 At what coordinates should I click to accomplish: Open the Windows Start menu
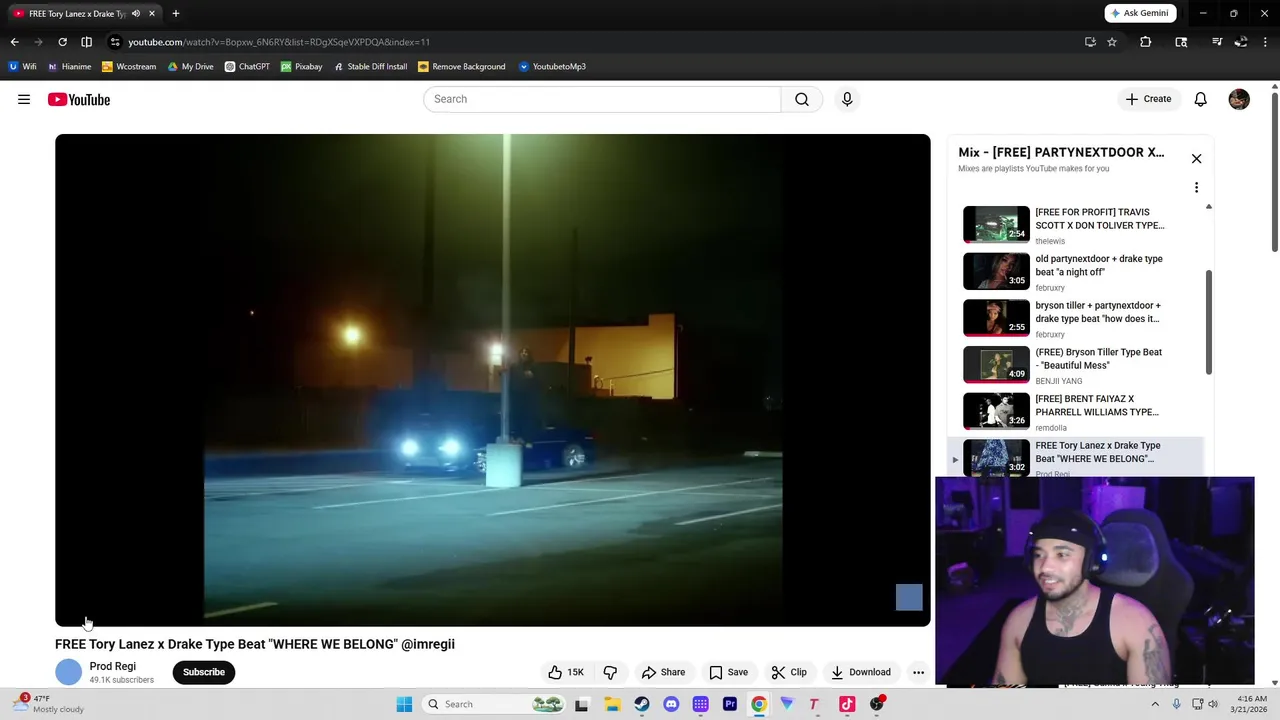click(404, 704)
